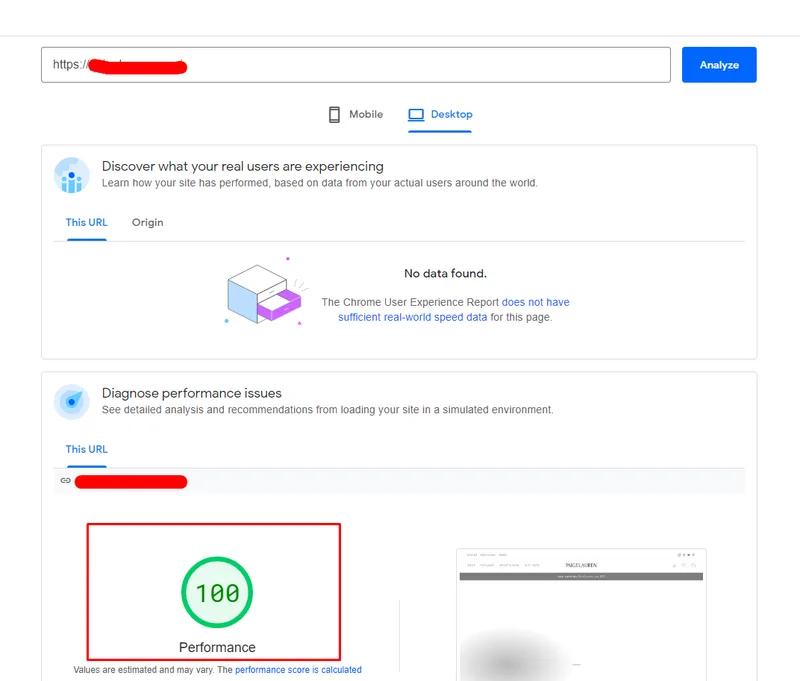Select This URL tab under real users section

click(86, 222)
